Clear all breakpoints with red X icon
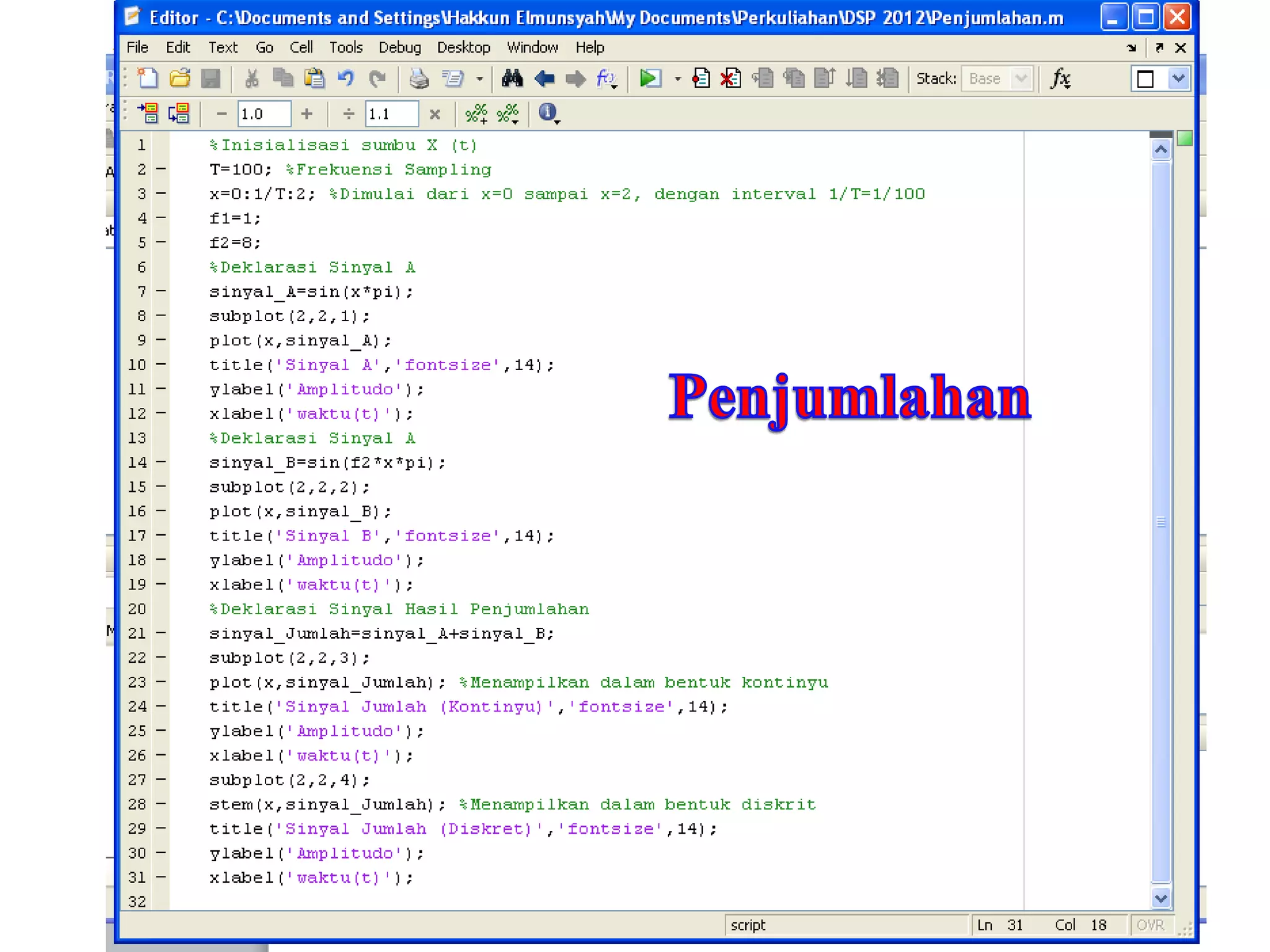 click(730, 79)
